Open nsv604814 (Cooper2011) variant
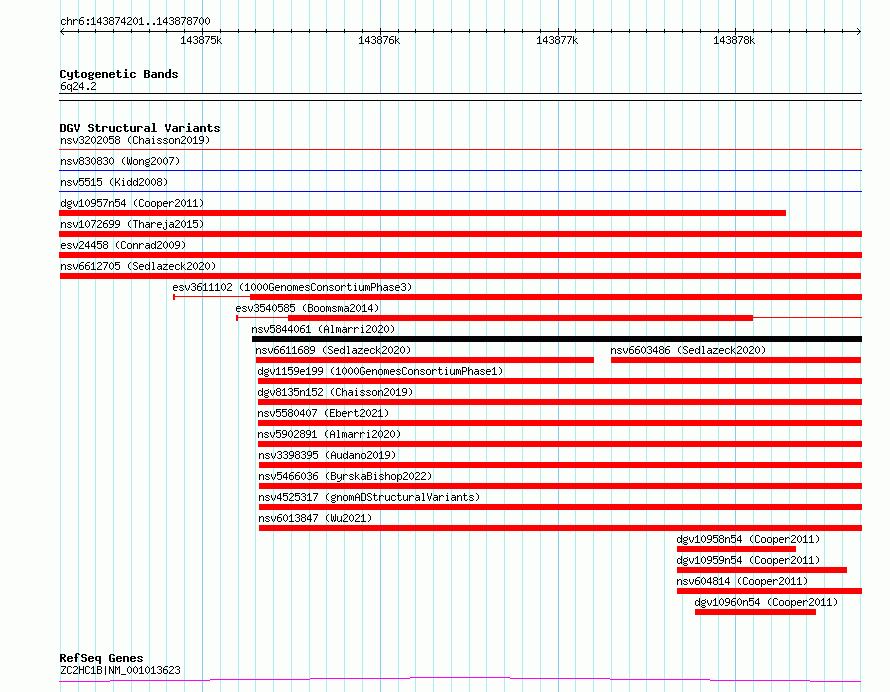Viewport: 890px width, 692px height. pos(742,581)
